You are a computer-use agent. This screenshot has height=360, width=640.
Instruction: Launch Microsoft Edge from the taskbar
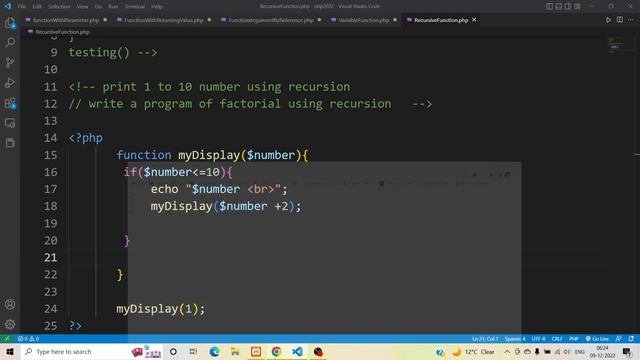(214, 351)
